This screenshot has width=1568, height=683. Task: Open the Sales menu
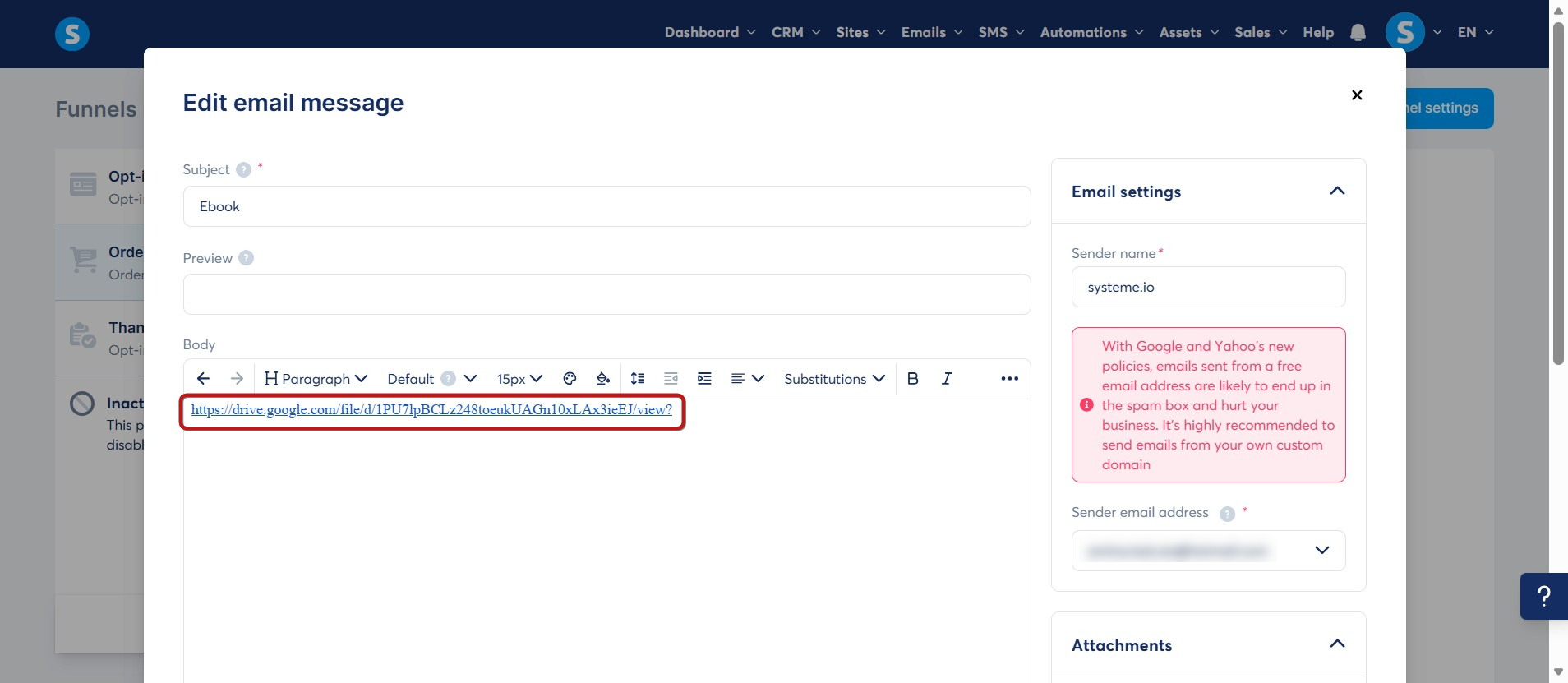click(1261, 32)
